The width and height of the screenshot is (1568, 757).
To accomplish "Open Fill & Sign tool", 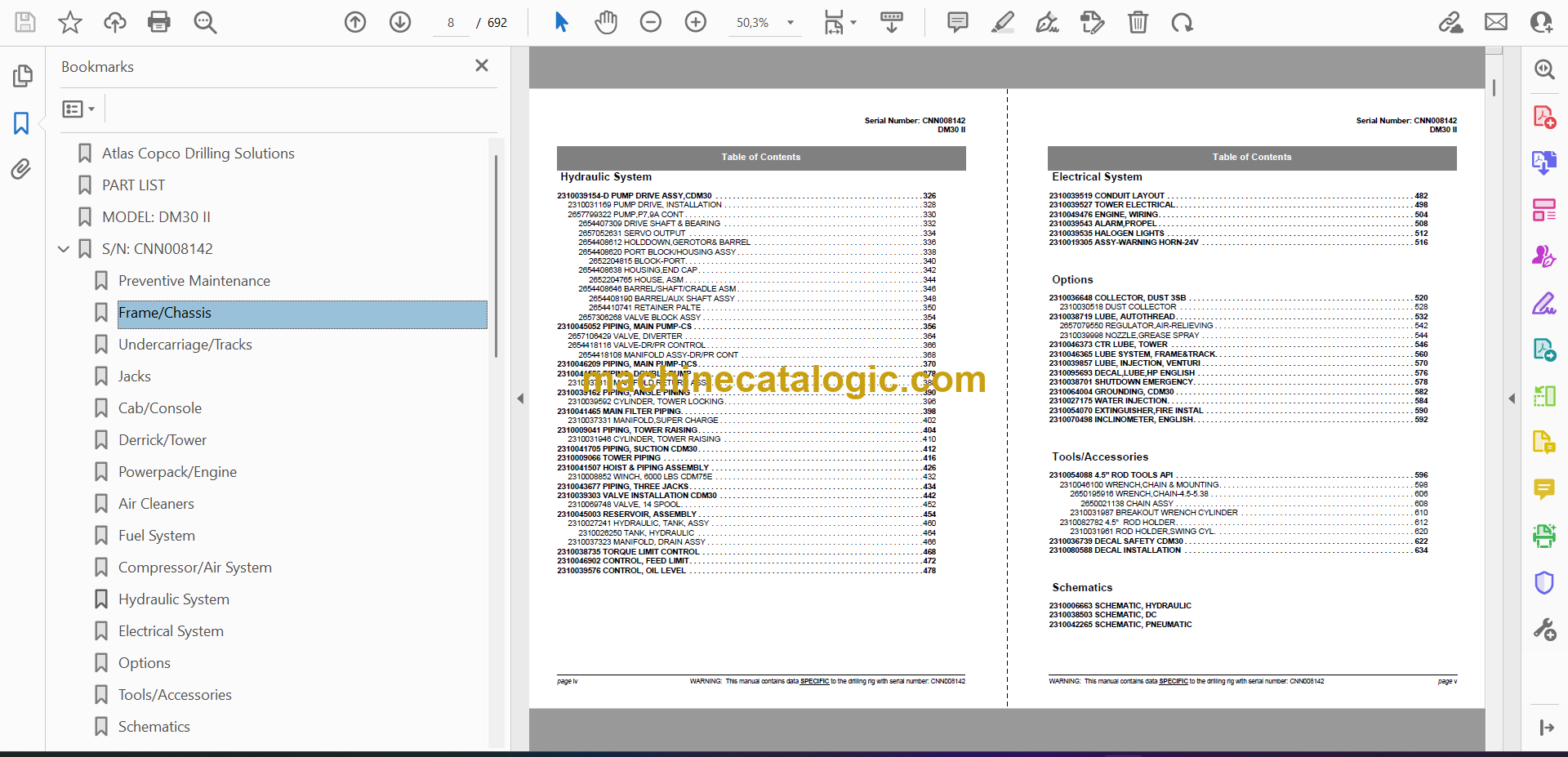I will [x=1544, y=304].
